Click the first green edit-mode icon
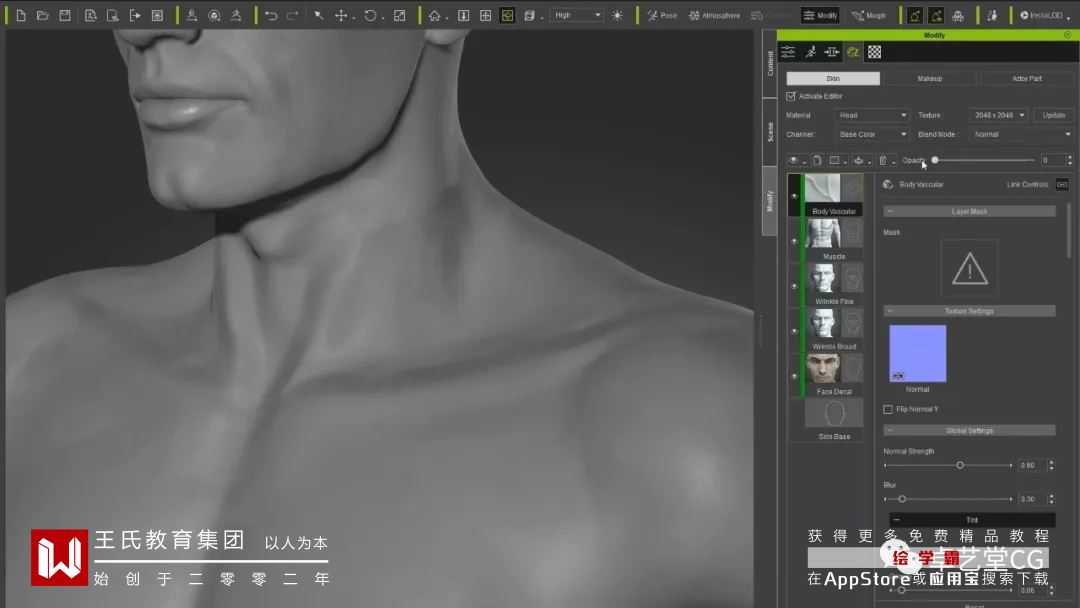The height and width of the screenshot is (608, 1080). pyautogui.click(x=915, y=15)
